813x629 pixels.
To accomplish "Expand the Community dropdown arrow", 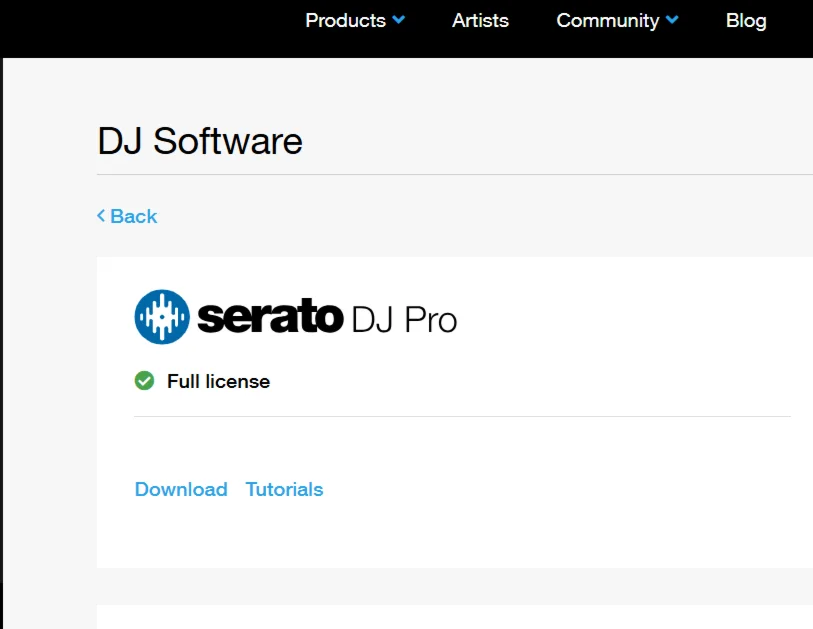I will click(672, 20).
